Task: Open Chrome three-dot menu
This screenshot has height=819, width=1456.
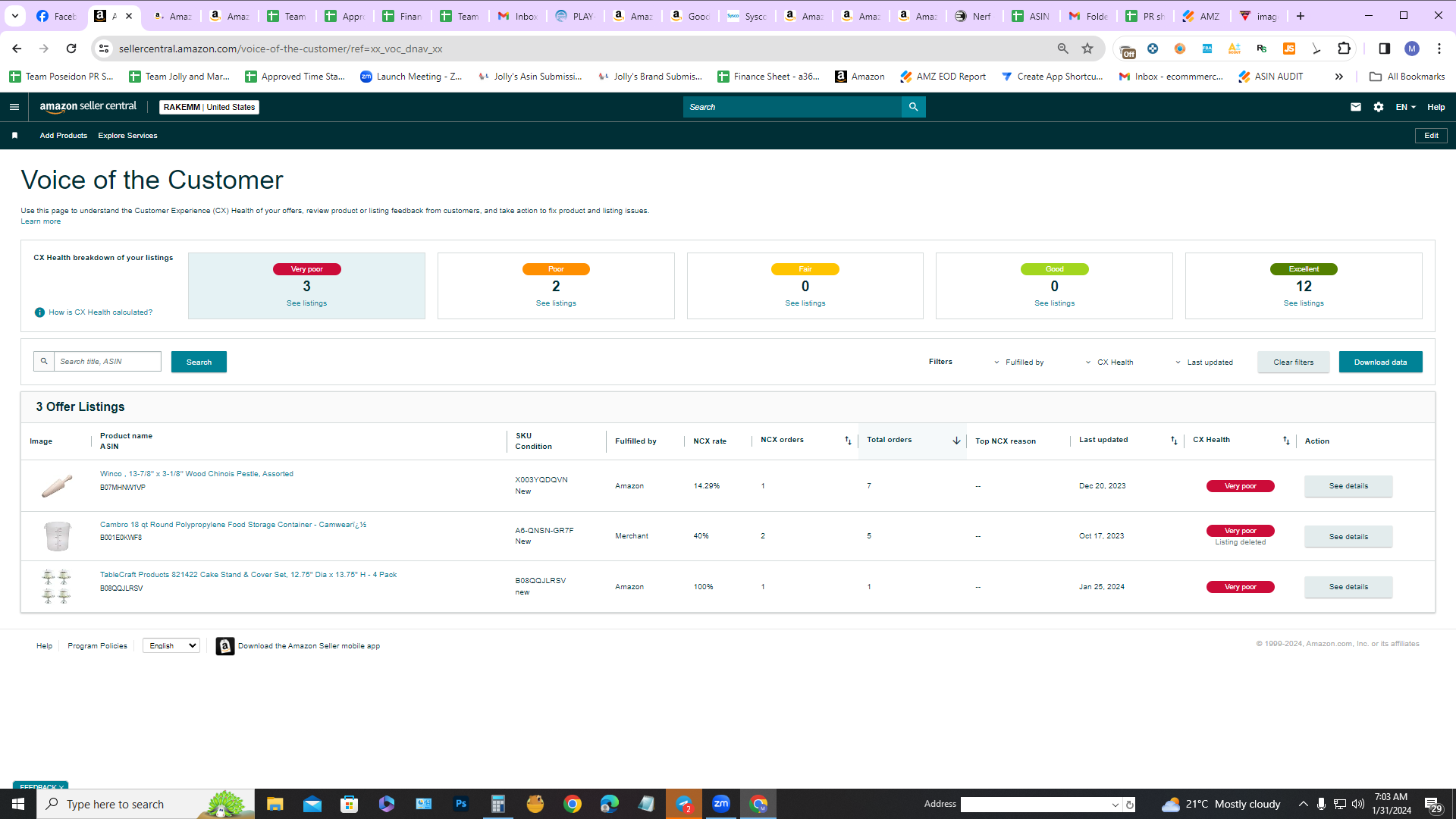Action: coord(1439,49)
